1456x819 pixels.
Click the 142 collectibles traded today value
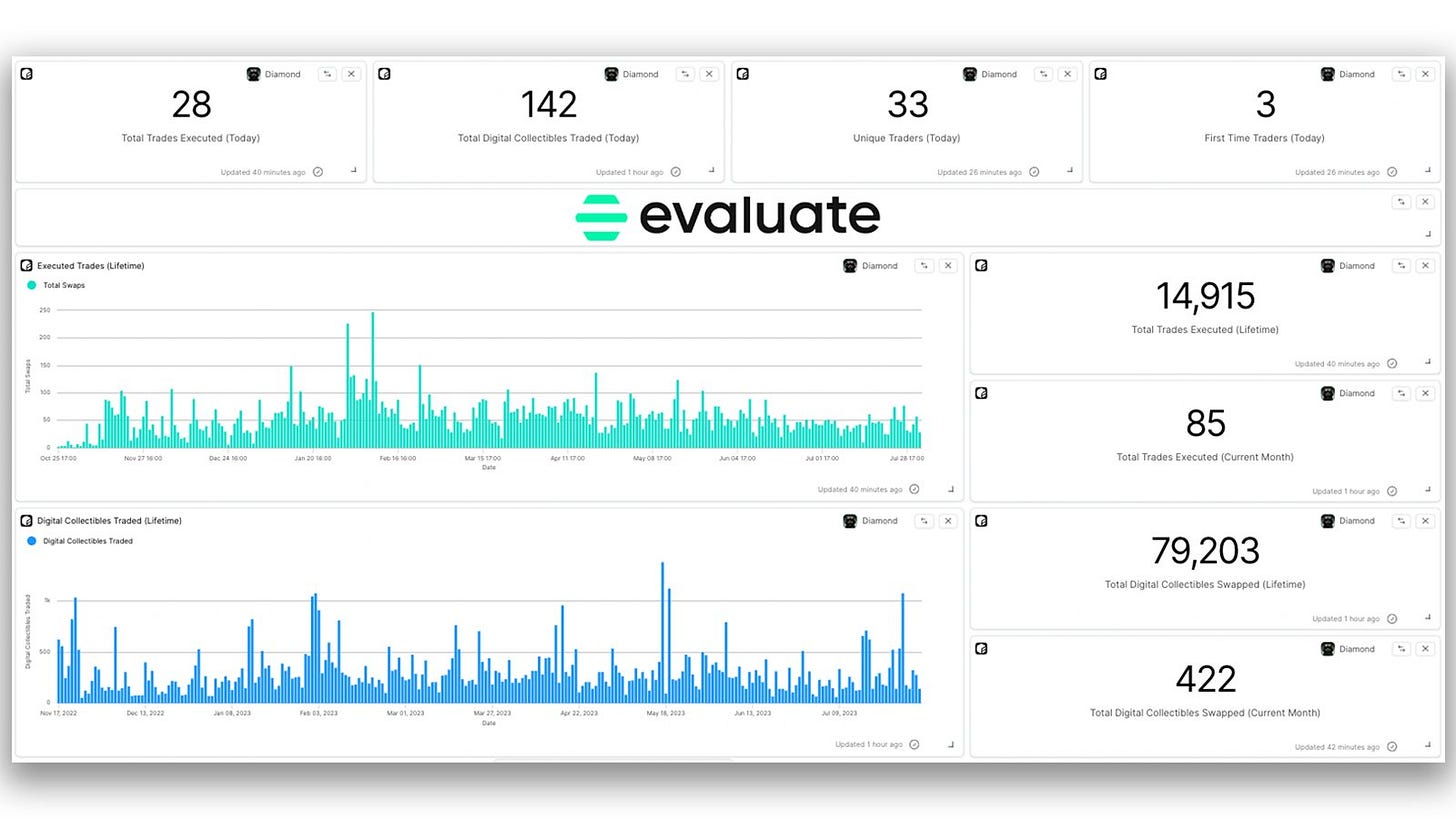[549, 104]
